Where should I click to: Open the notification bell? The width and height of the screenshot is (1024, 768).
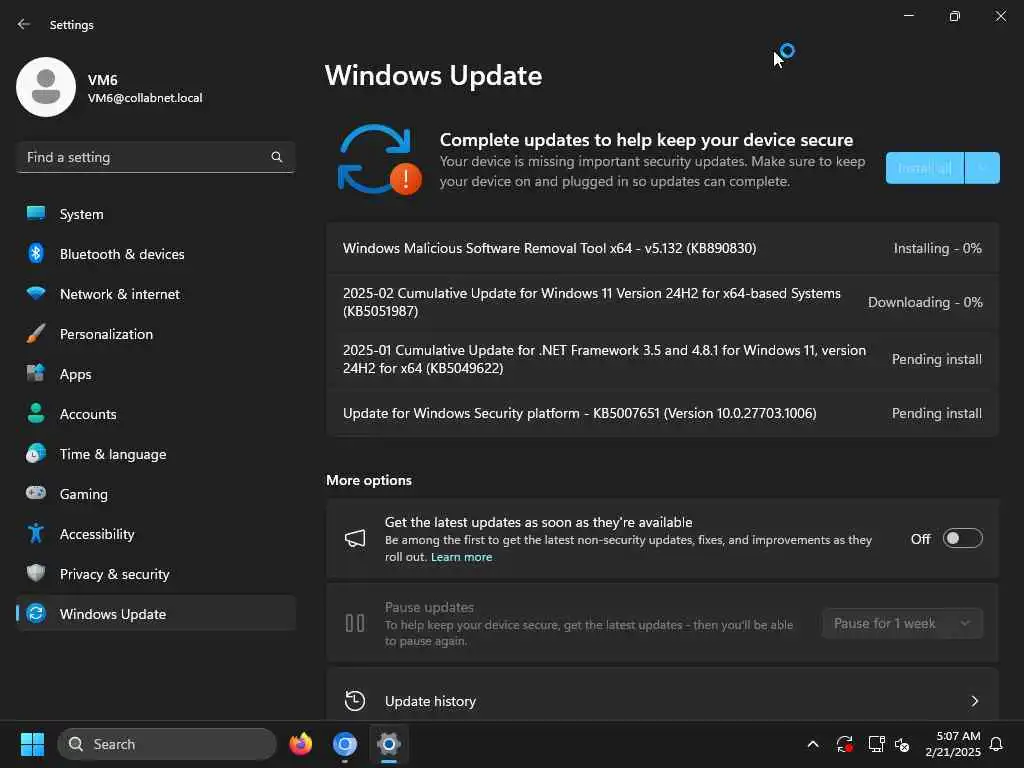[x=996, y=744]
